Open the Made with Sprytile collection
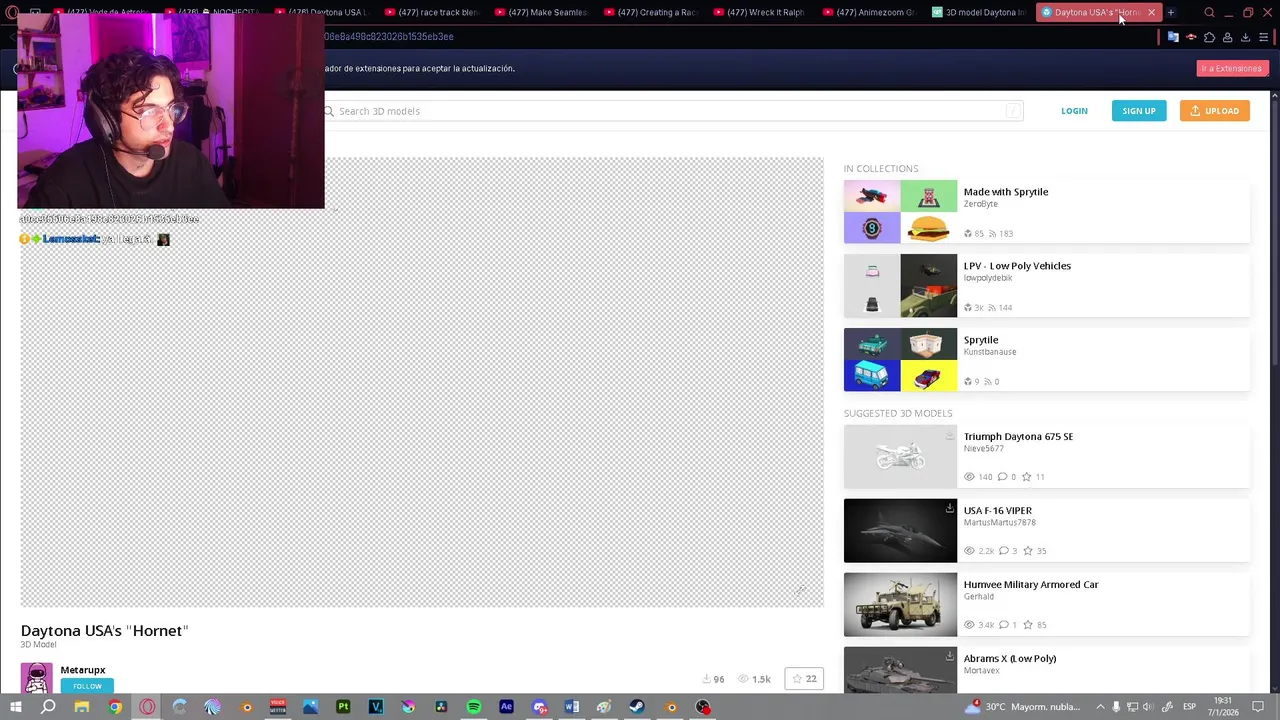 coord(1006,192)
